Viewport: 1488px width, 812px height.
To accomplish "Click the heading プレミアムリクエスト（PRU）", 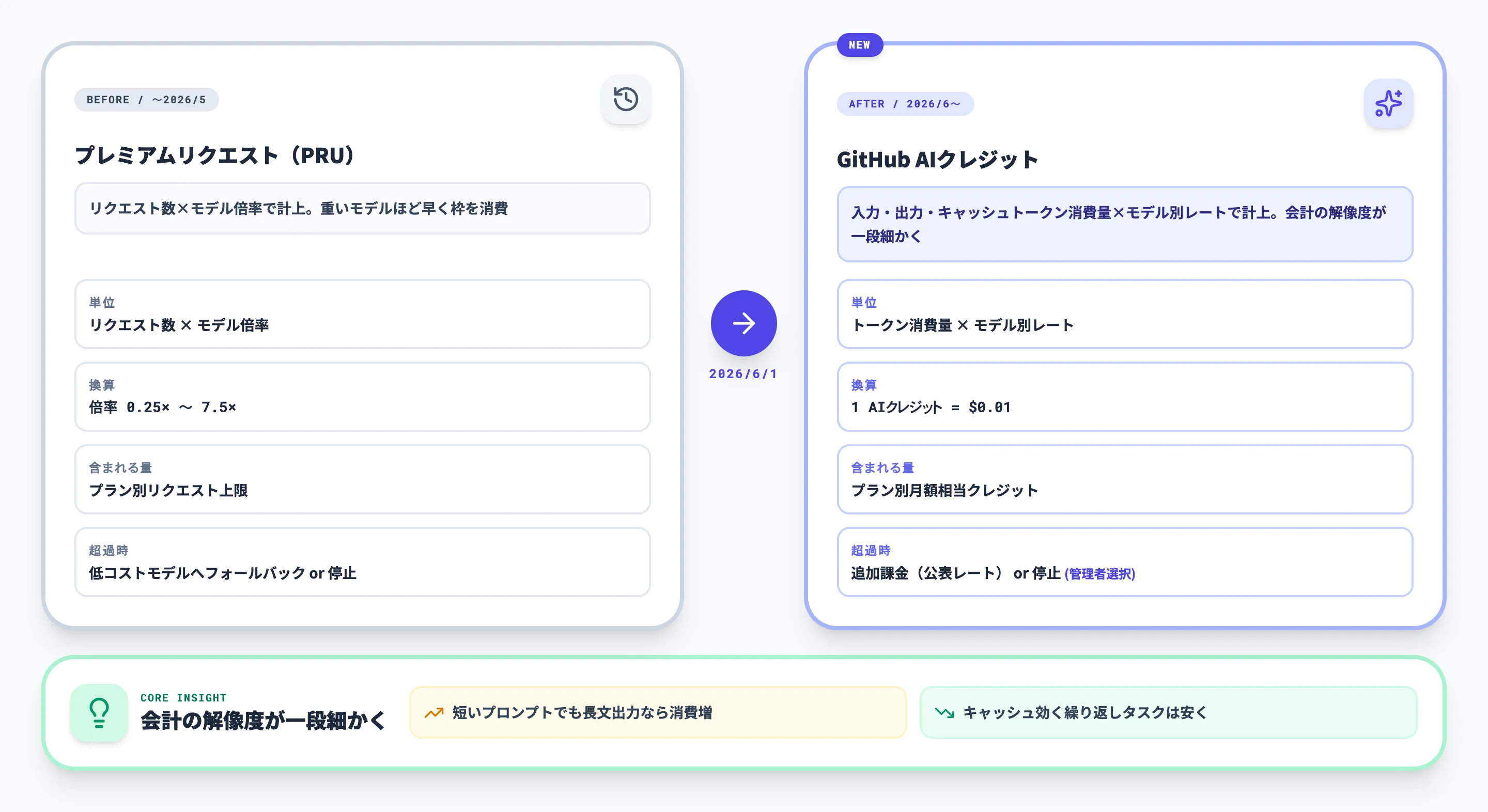I will (x=215, y=155).
